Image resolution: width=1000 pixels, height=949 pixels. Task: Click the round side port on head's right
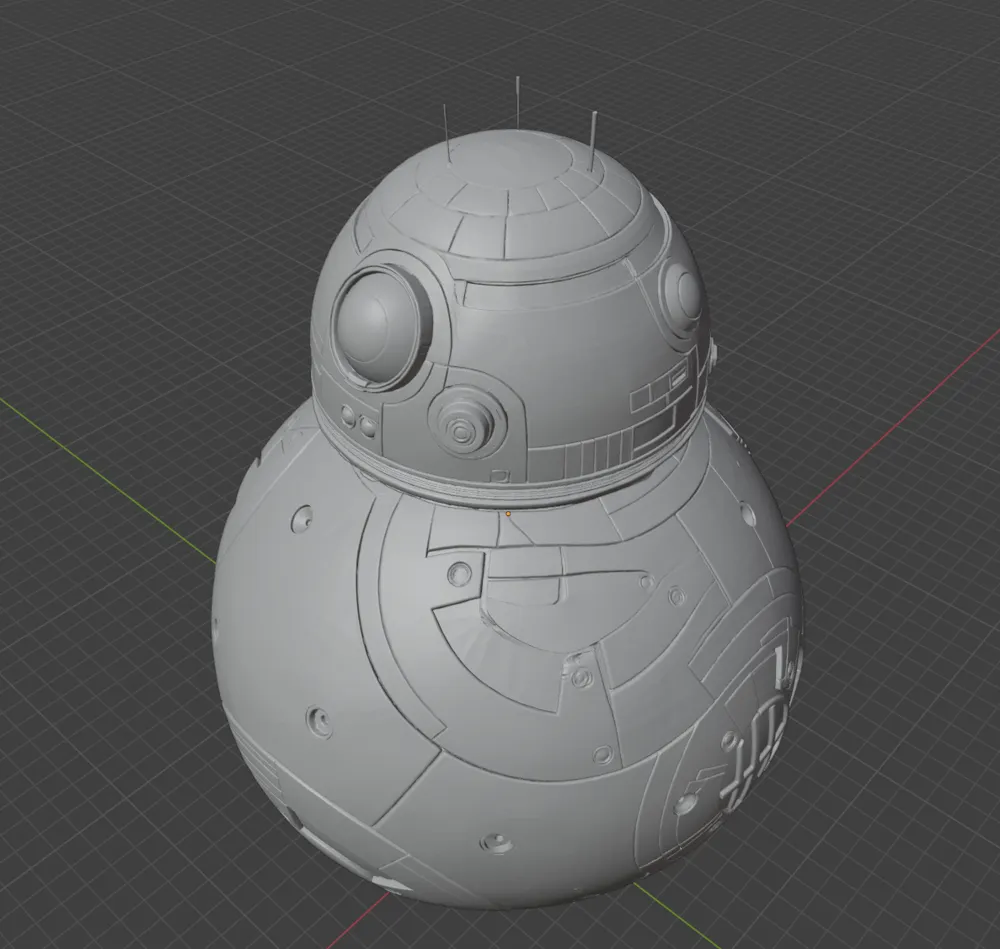684,295
